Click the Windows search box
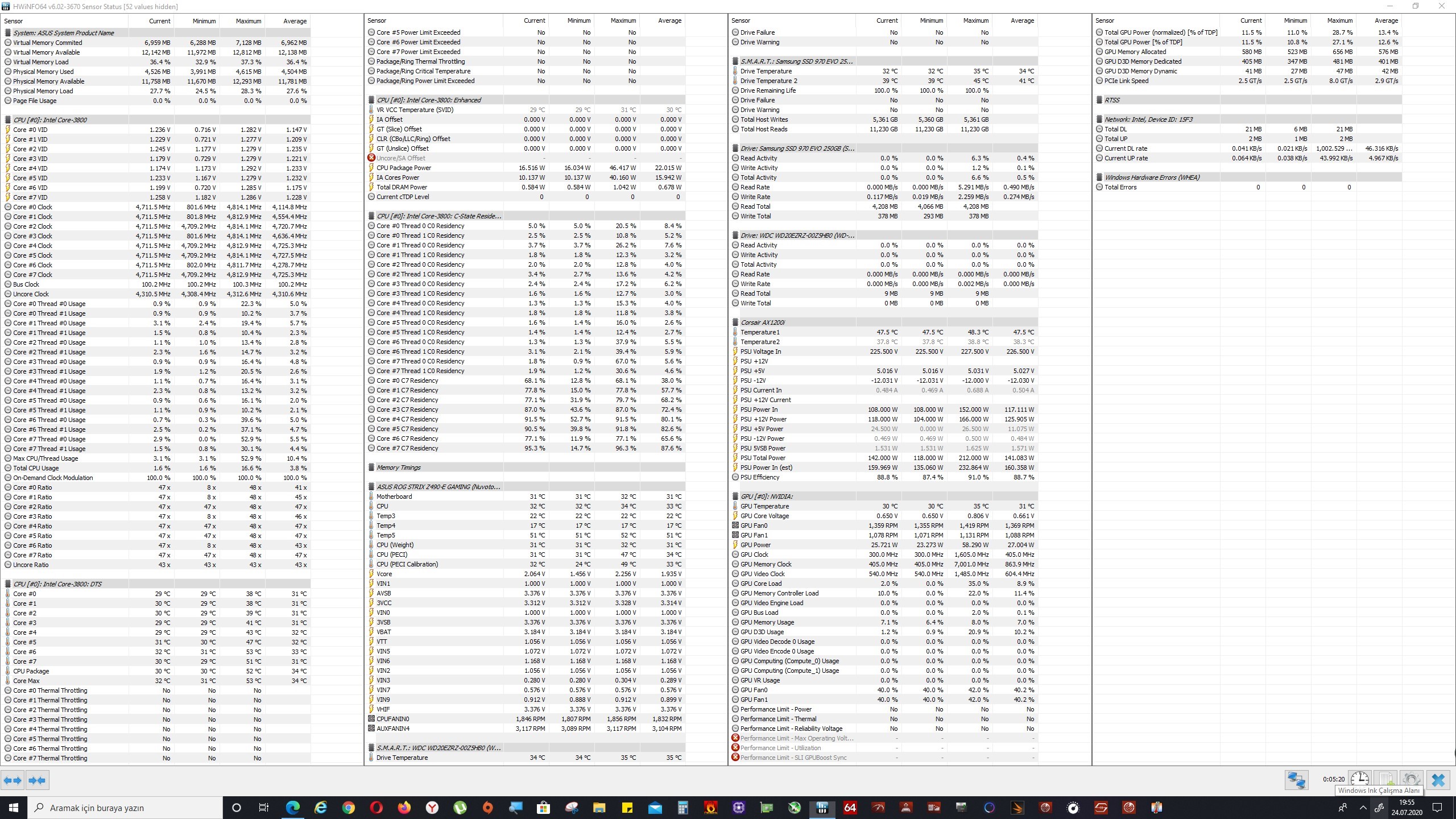This screenshot has width=1456, height=819. [x=125, y=808]
